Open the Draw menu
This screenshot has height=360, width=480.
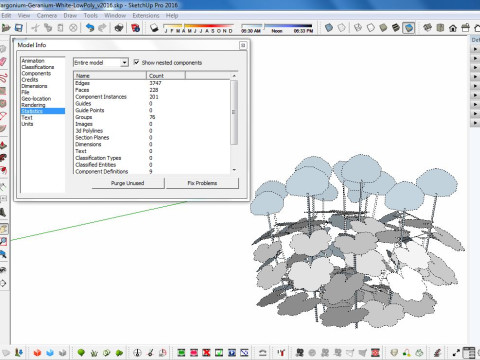(x=70, y=15)
